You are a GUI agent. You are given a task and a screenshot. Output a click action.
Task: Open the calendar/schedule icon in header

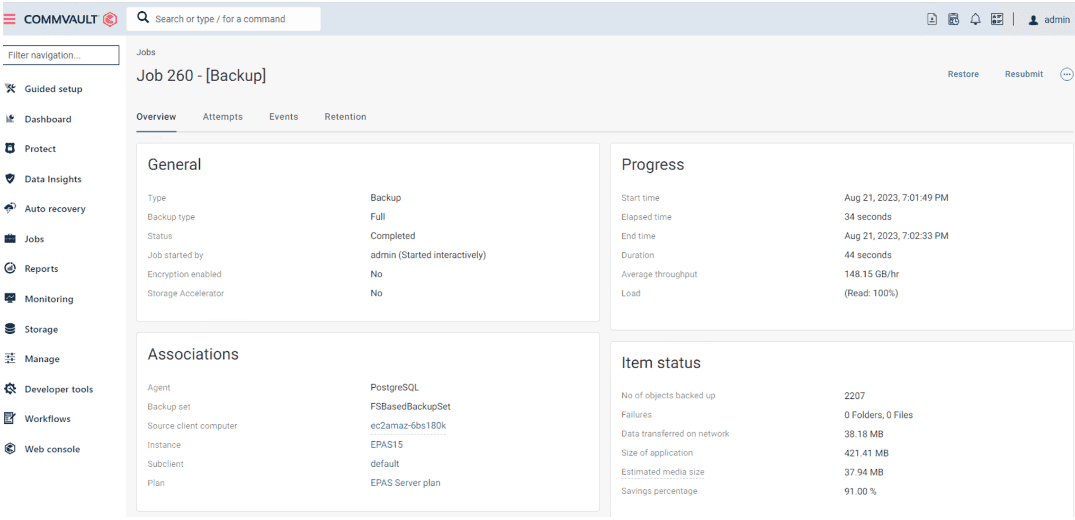coord(953,20)
